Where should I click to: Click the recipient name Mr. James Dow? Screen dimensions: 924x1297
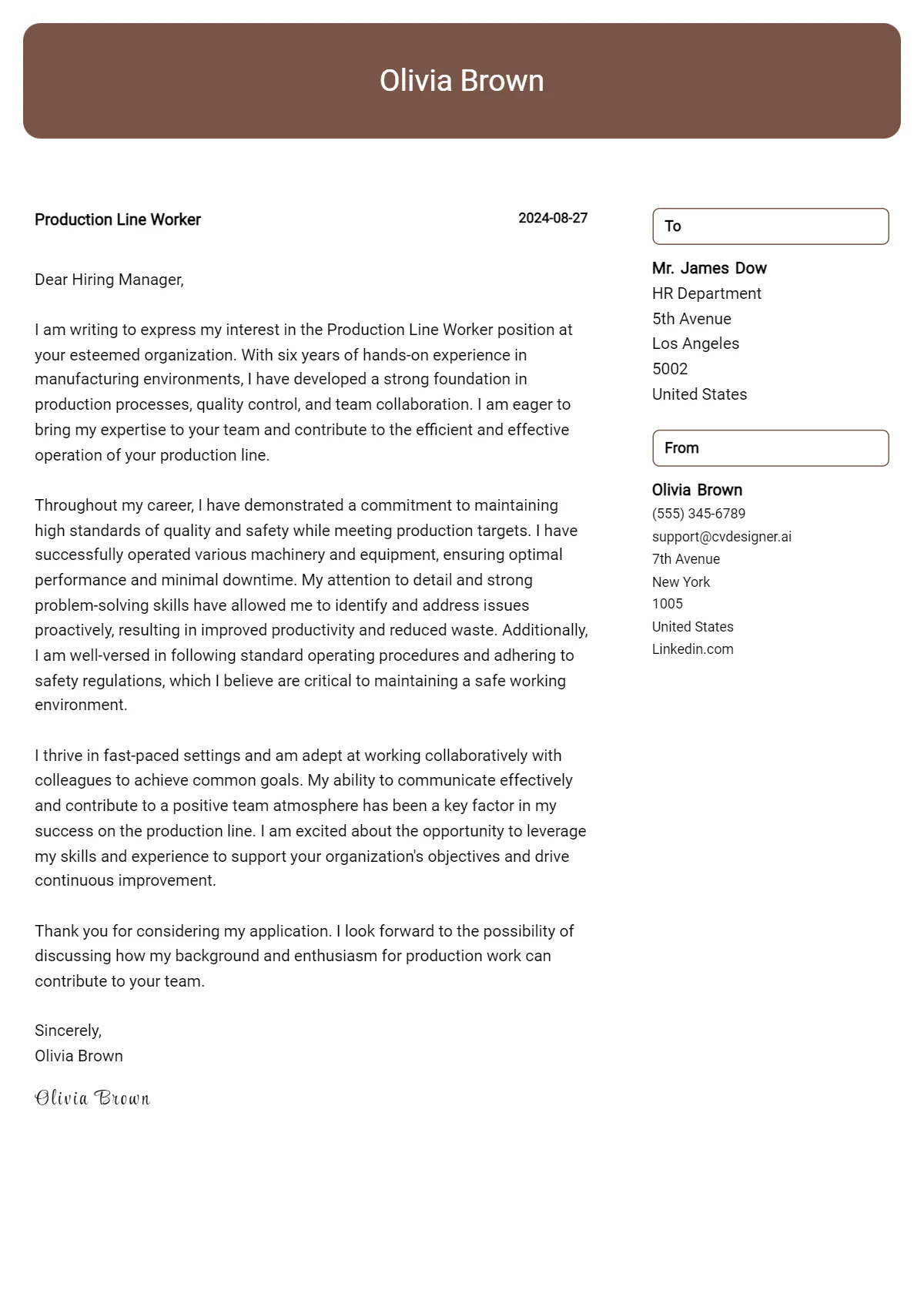click(709, 268)
